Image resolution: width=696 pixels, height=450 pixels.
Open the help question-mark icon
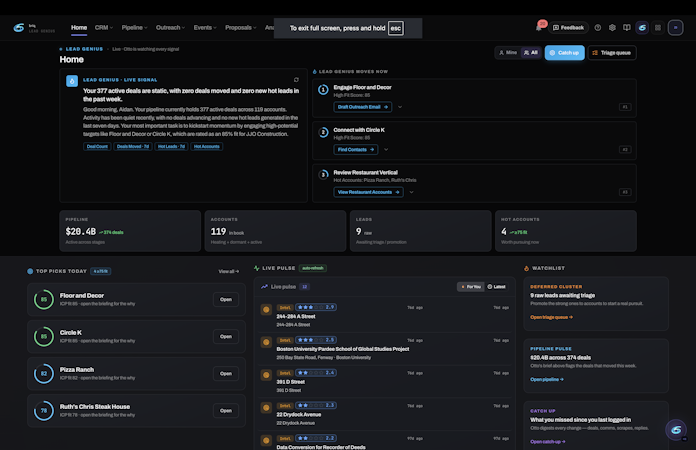tap(598, 28)
